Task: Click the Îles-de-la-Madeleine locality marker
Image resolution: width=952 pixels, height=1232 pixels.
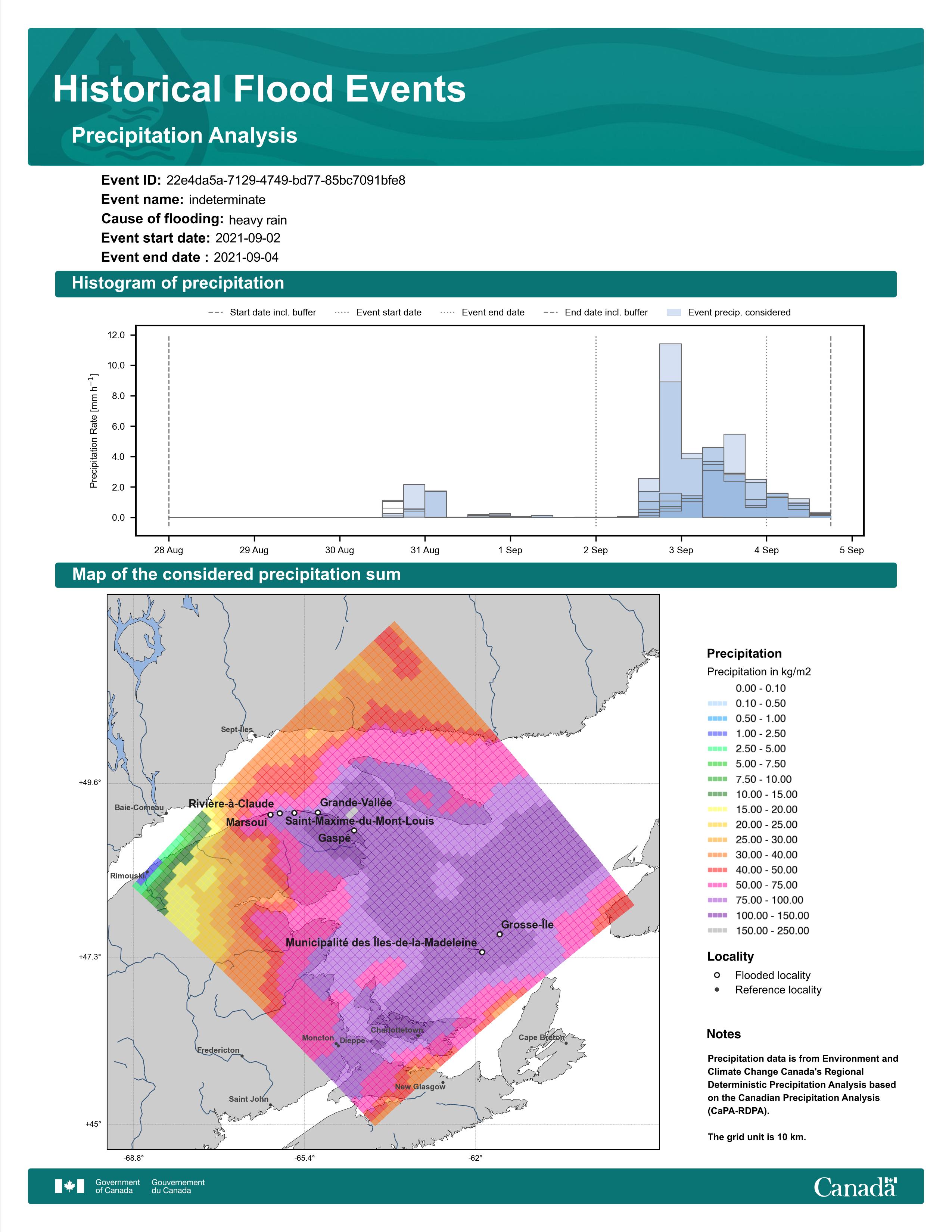Action: [482, 952]
